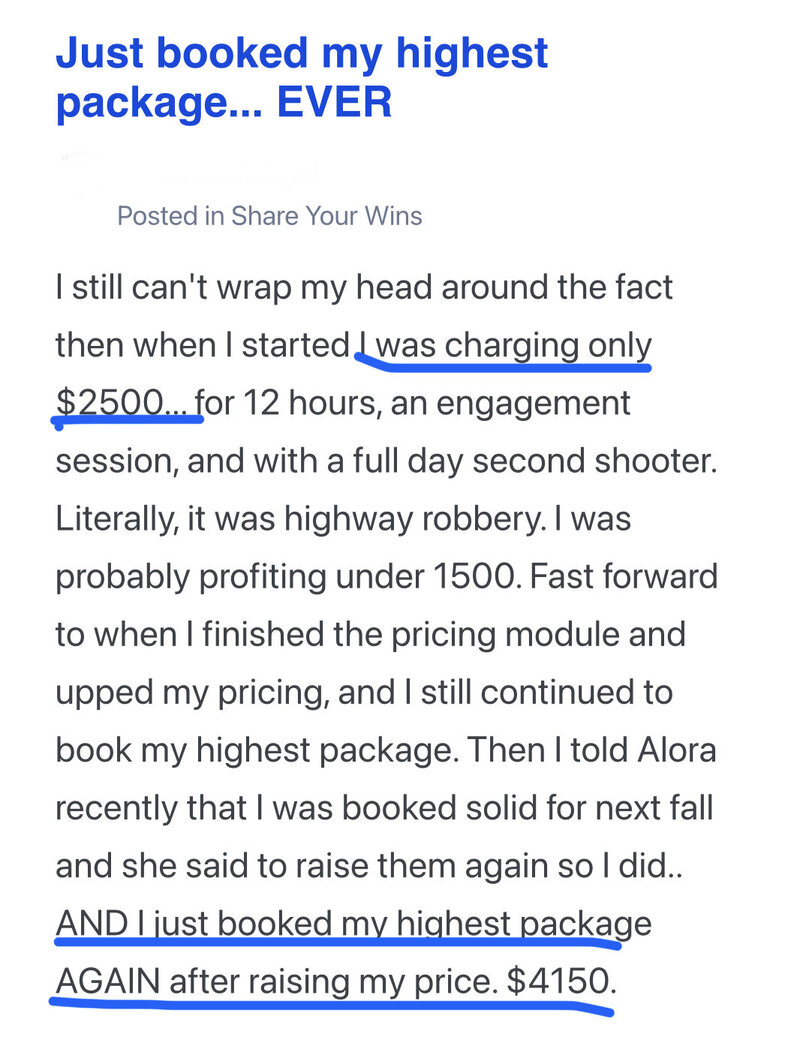800x1043 pixels.
Task: Click the underlined 'AND I just booked' line
Action: 354,925
